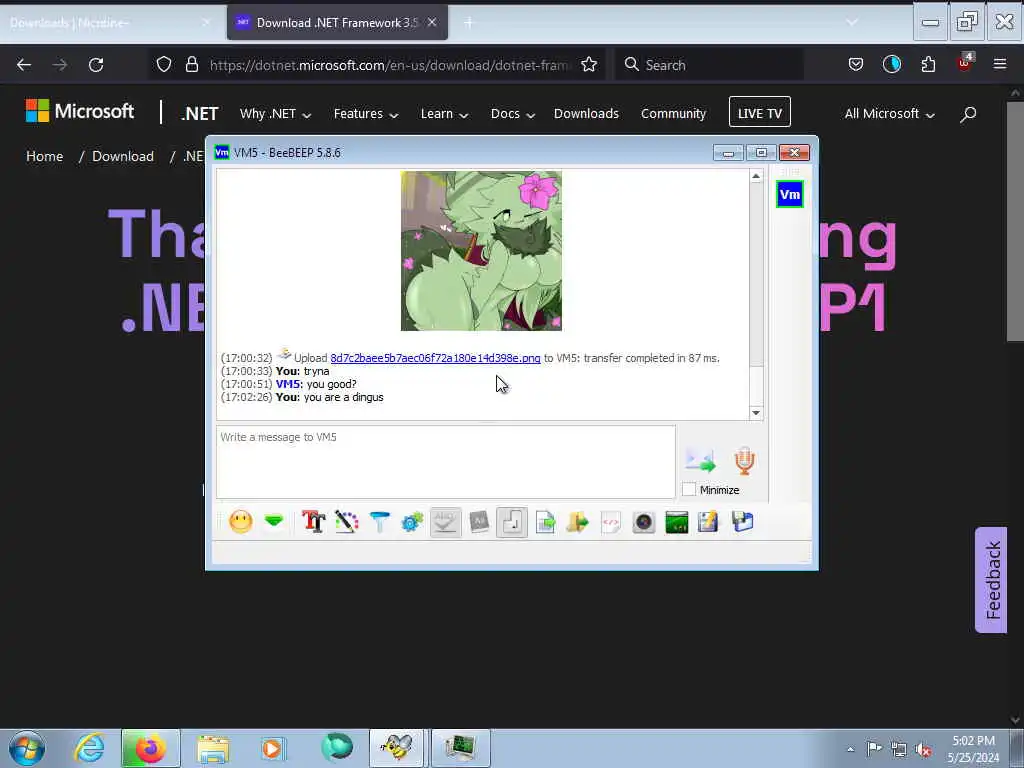Click the LIVE TV button
This screenshot has width=1024, height=768.
[x=760, y=112]
